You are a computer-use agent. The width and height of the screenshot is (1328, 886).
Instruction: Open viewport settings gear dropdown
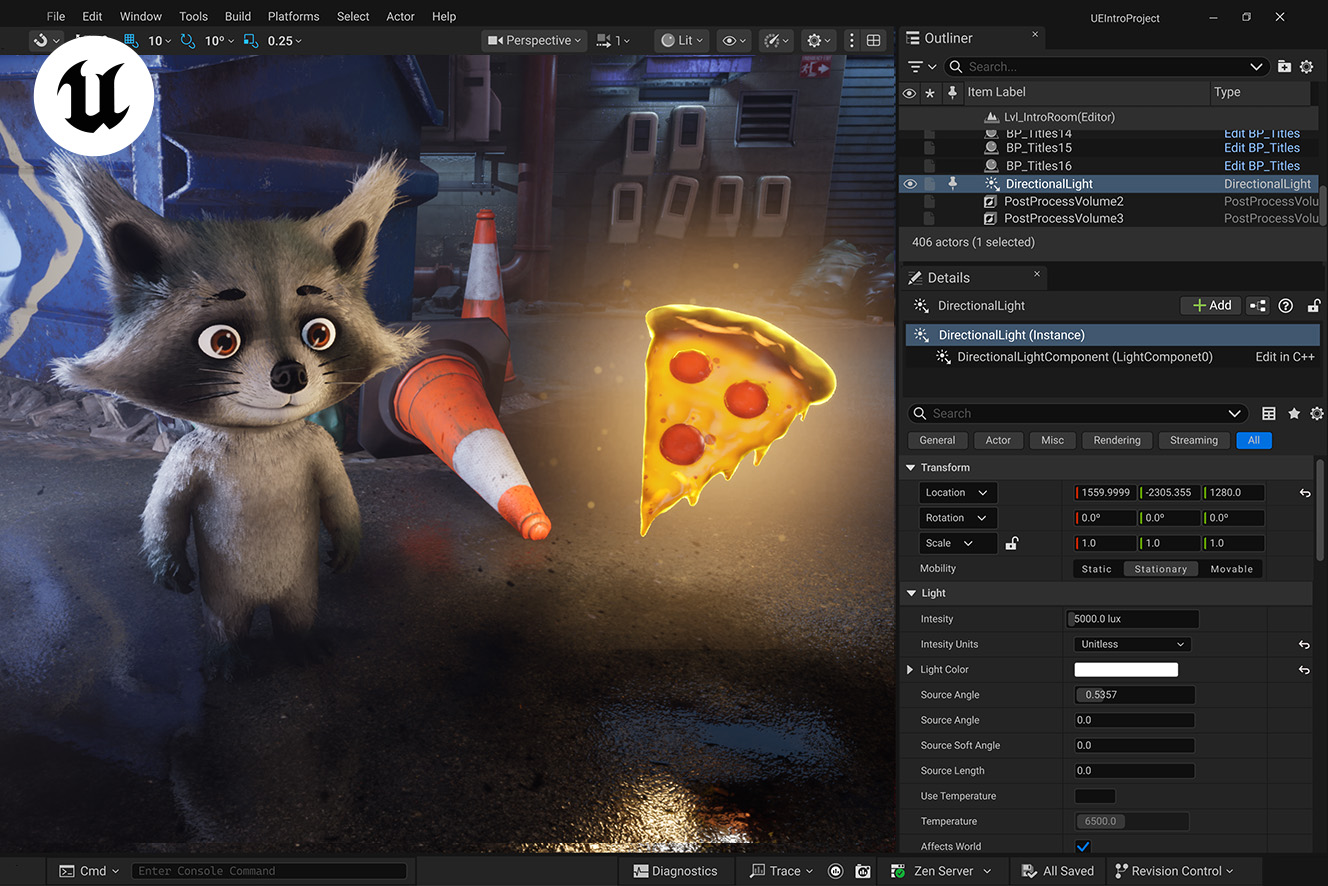(x=819, y=41)
